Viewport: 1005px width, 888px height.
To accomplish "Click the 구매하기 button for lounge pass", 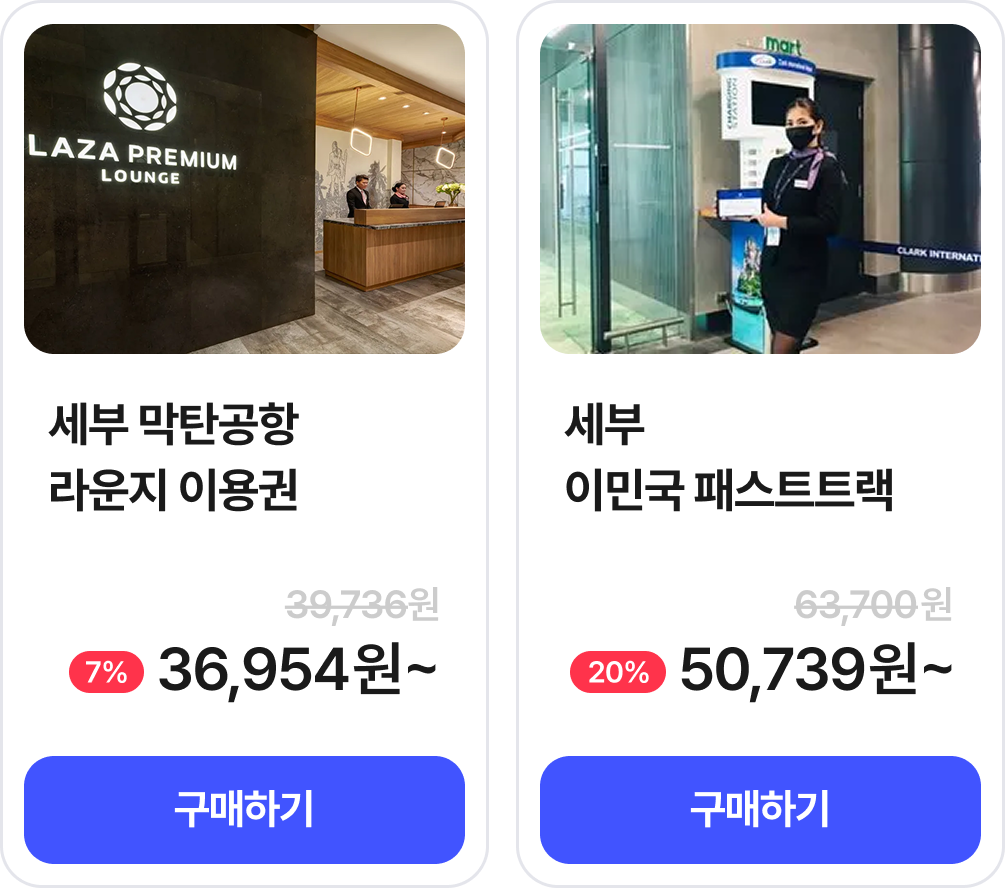I will click(244, 809).
